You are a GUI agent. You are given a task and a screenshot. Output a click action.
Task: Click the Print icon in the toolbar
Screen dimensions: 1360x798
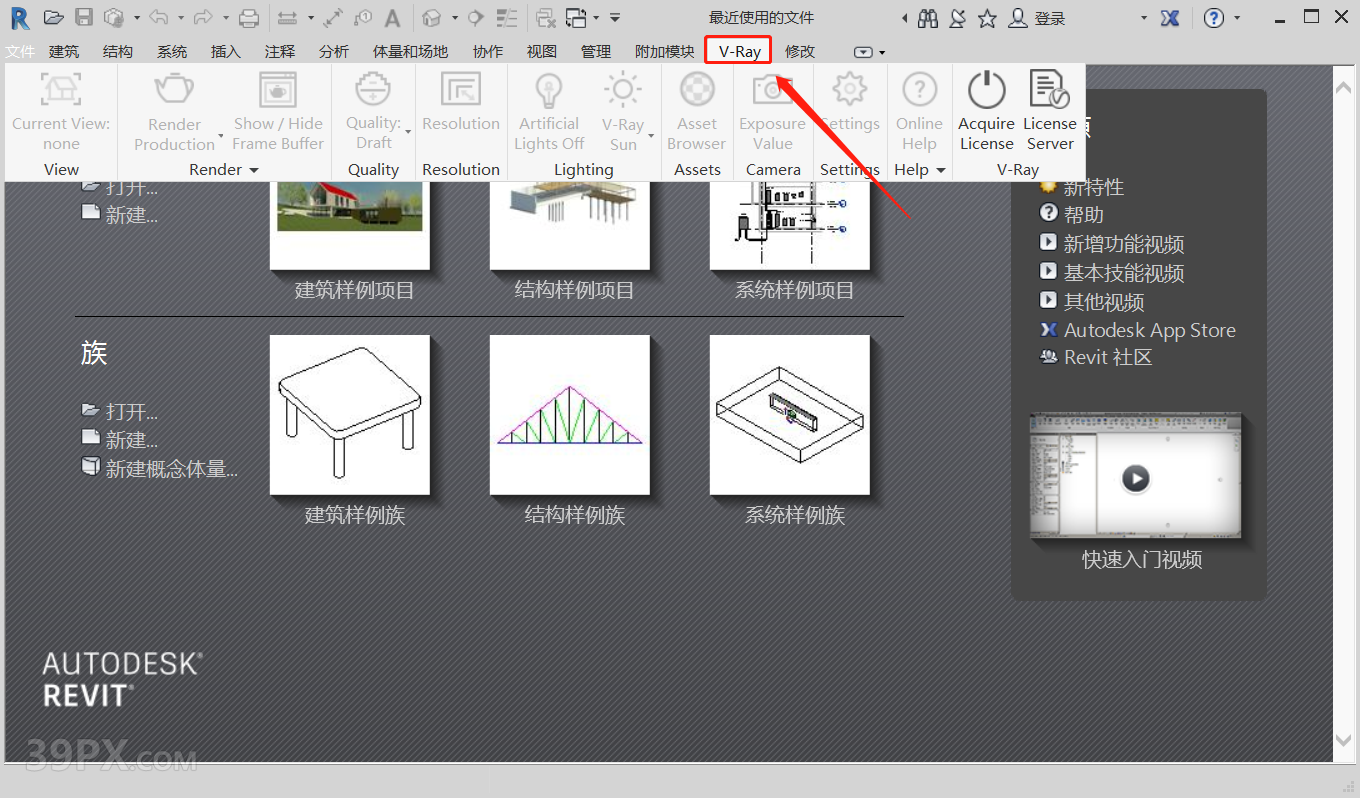[249, 18]
